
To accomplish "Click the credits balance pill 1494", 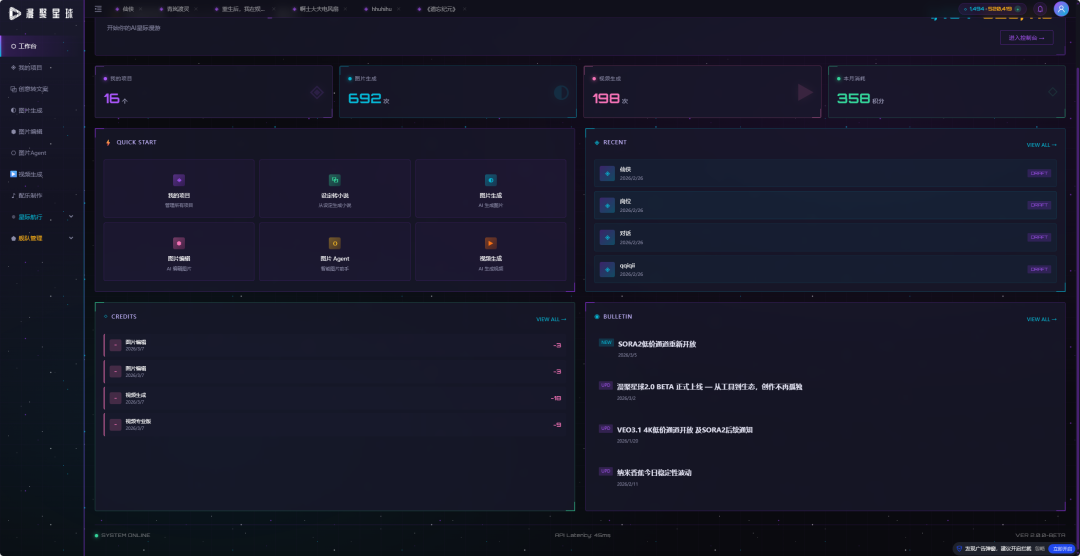I will pyautogui.click(x=993, y=9).
